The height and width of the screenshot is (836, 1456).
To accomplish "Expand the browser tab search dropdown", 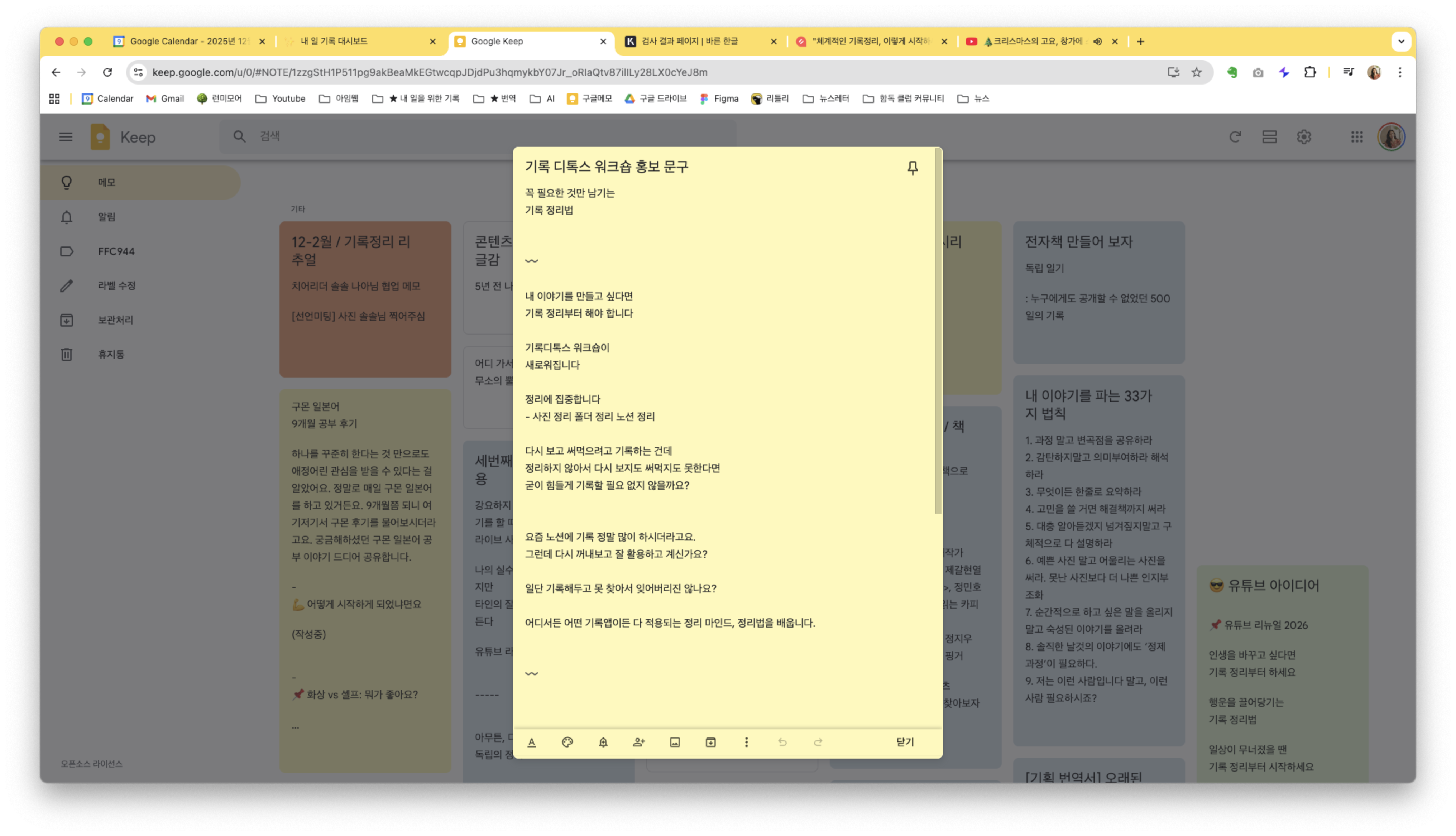I will (1401, 41).
